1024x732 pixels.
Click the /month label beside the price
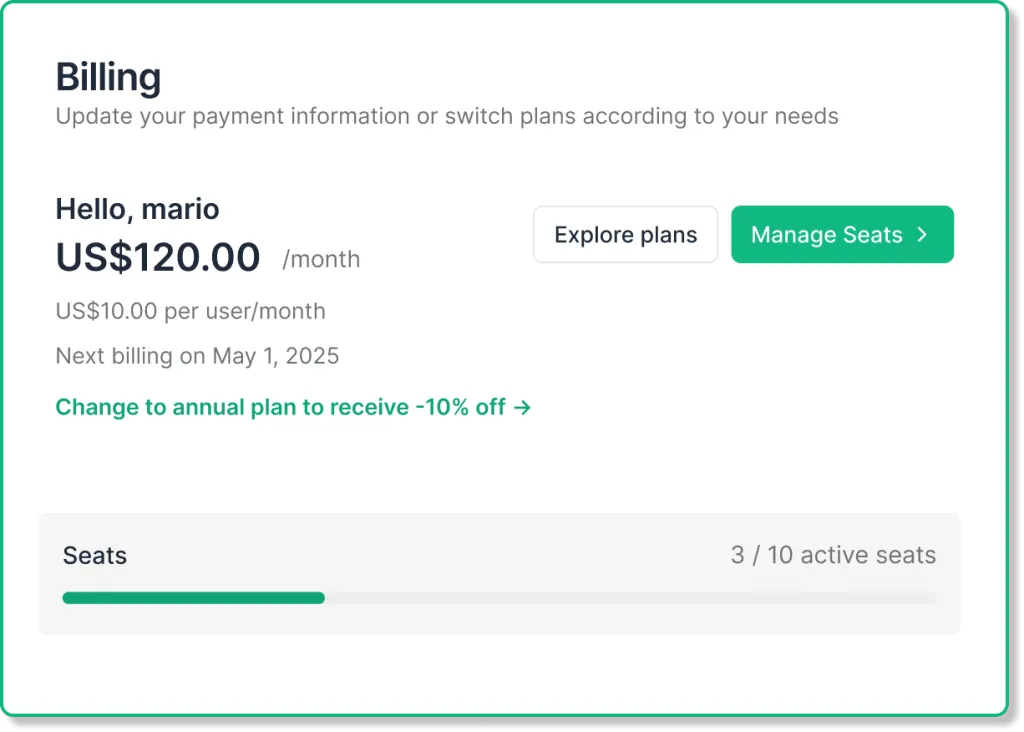321,259
